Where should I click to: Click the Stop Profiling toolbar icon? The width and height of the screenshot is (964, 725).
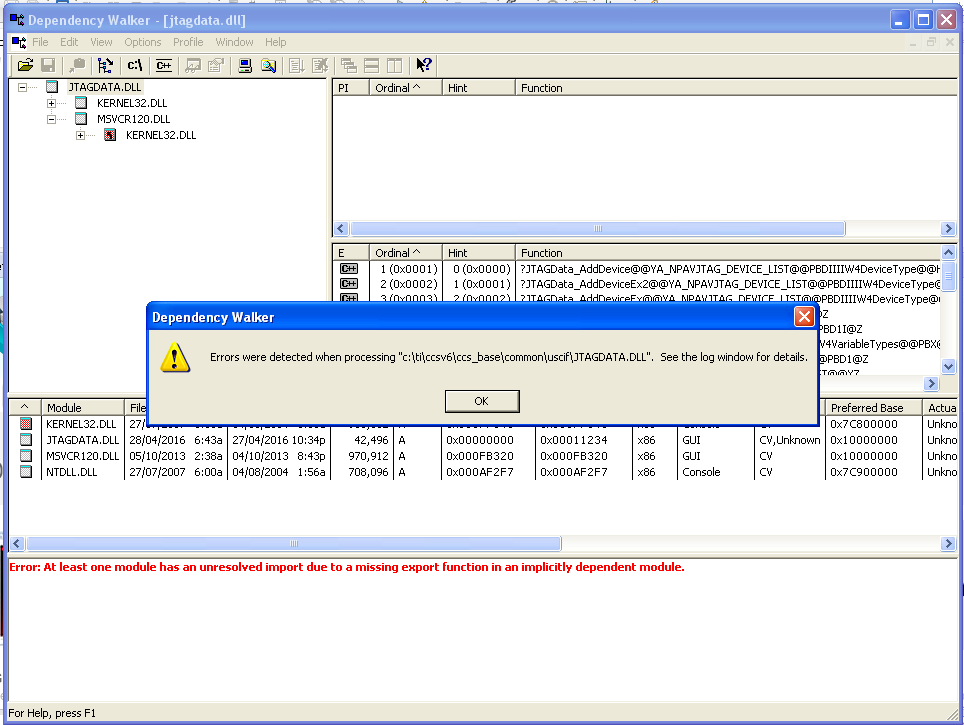(320, 65)
